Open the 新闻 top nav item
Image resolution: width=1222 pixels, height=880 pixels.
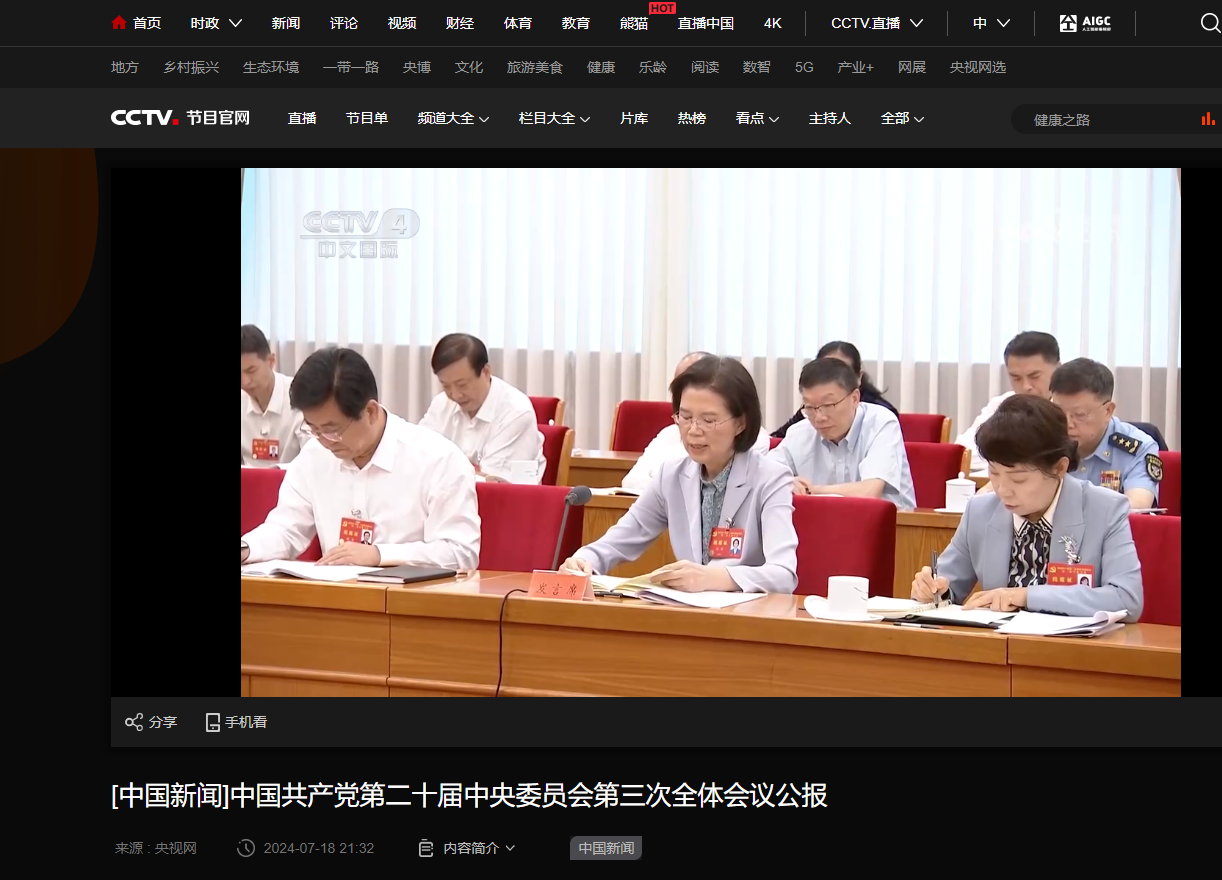286,23
